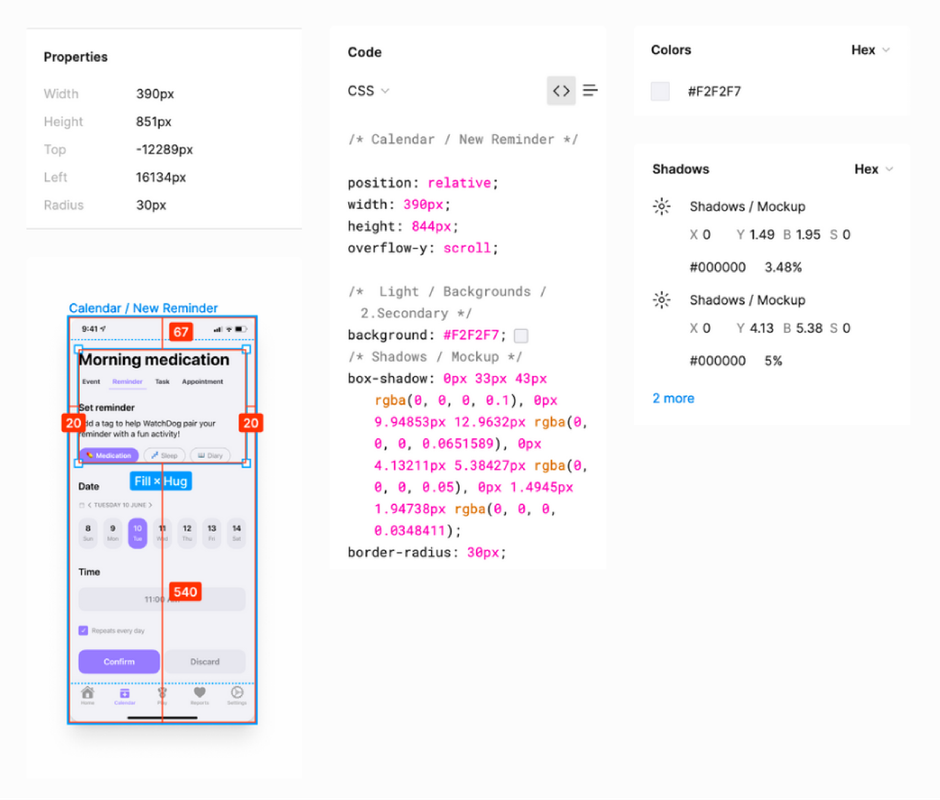Open the Hex dropdown in Shadows panel
The height and width of the screenshot is (800, 940).
coord(873,169)
